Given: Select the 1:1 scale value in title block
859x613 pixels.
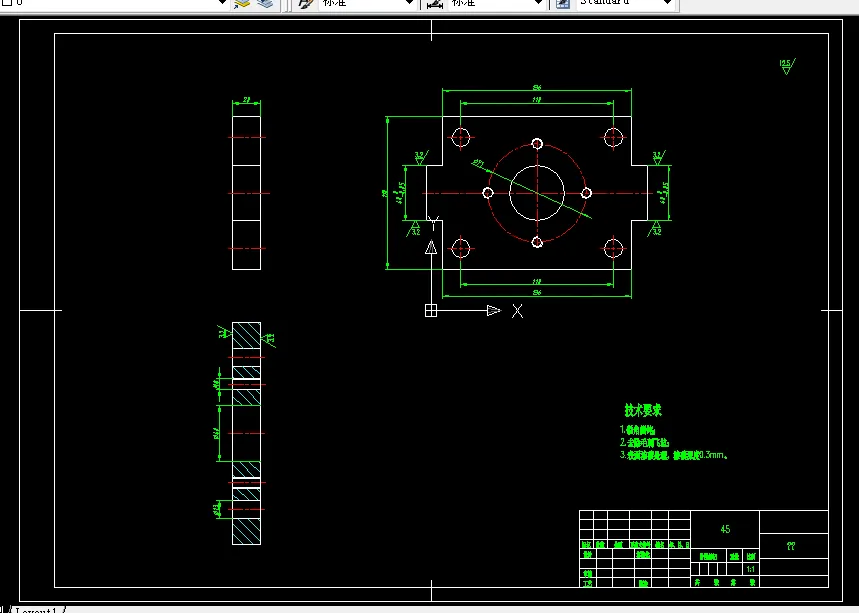Looking at the screenshot, I should click(751, 569).
